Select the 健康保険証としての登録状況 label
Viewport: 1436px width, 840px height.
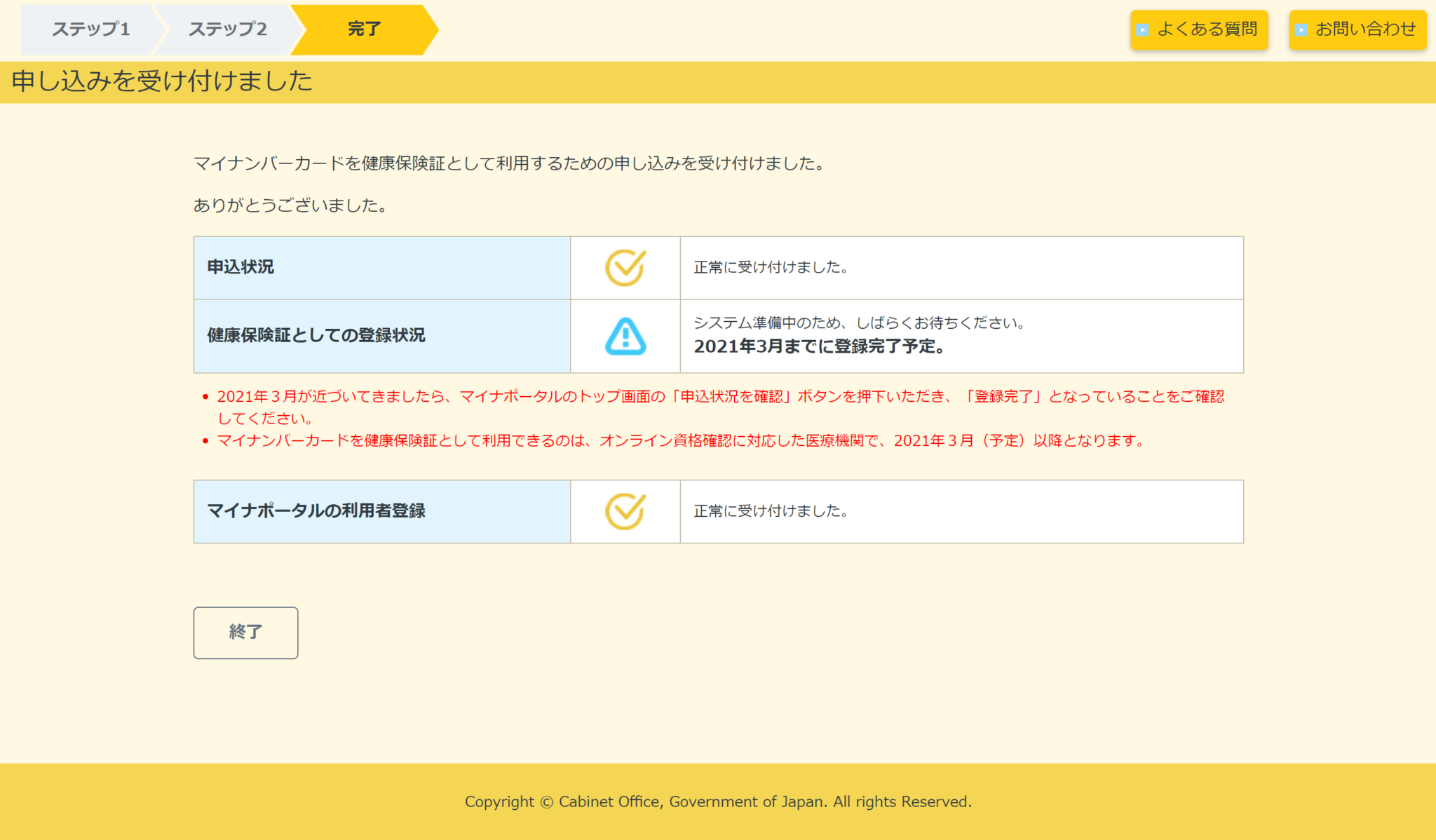(316, 335)
